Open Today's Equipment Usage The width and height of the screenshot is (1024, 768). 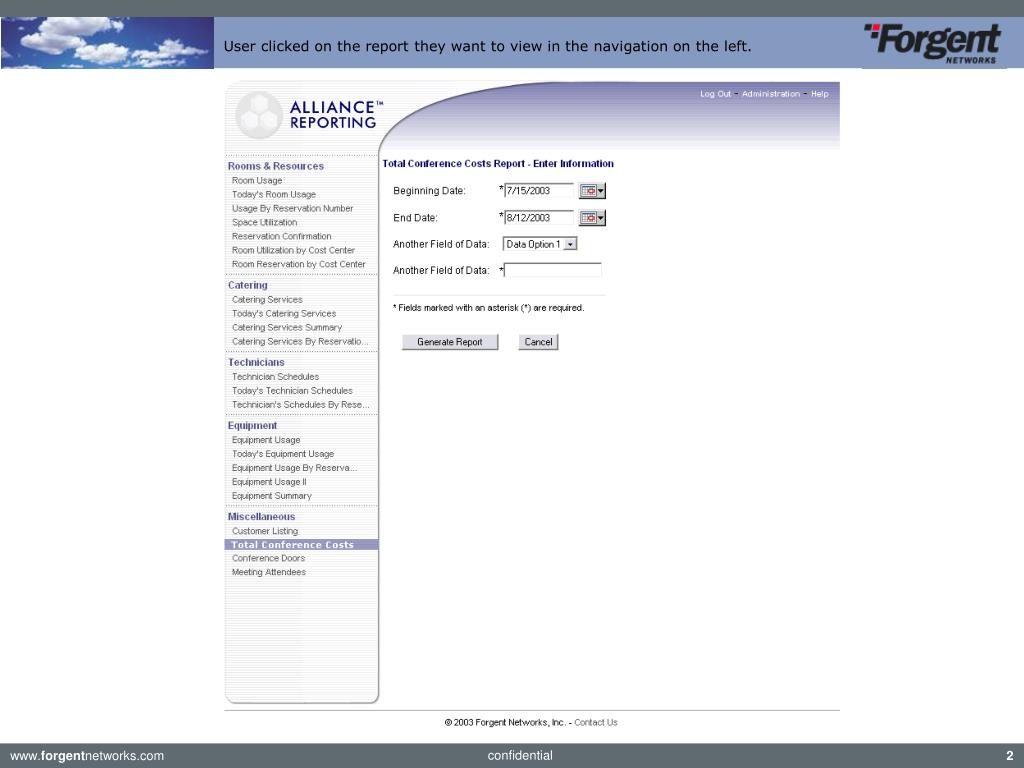pyautogui.click(x=283, y=454)
